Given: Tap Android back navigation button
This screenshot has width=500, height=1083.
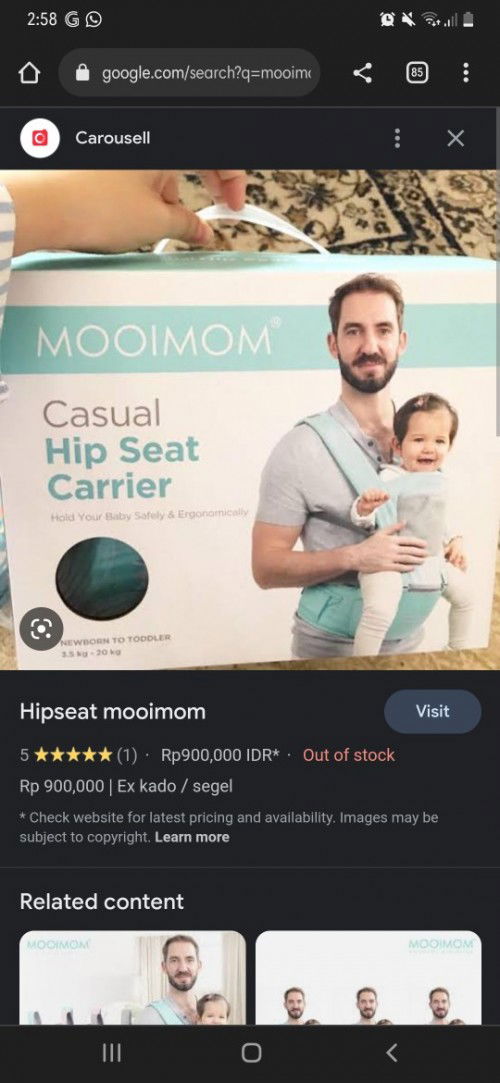Looking at the screenshot, I should click(391, 1053).
